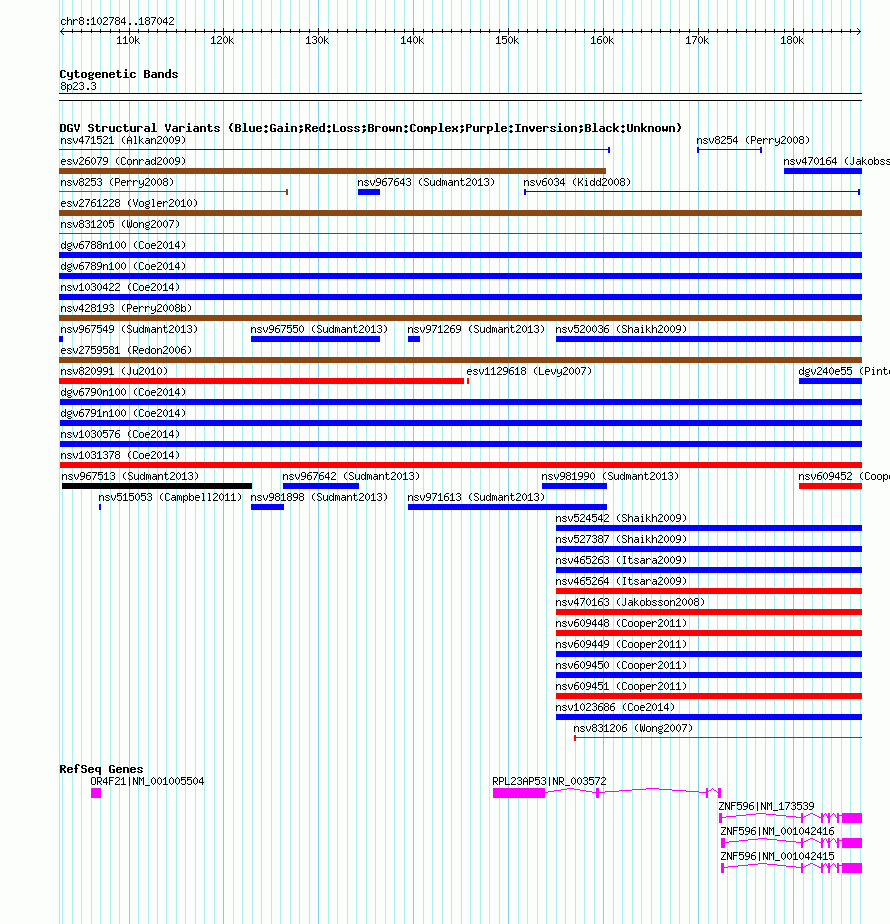Image resolution: width=890 pixels, height=924 pixels.
Task: Click nsv609451 (Cooper2011) label
Action: click(621, 687)
